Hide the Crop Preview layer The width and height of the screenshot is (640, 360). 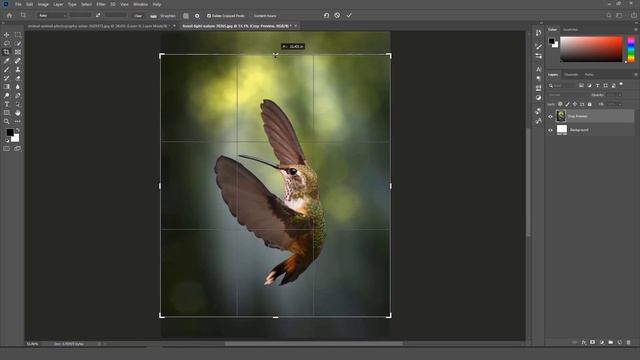point(550,116)
